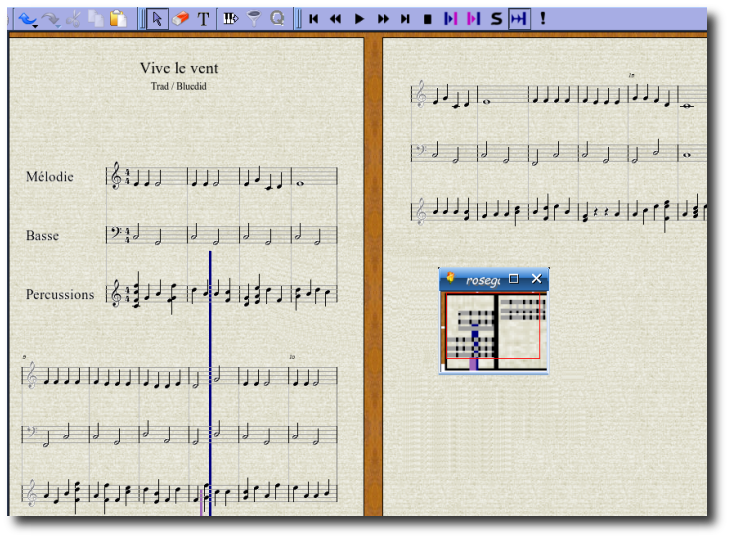Click the Undo arrow icon
The height and width of the screenshot is (539, 730).
pos(27,18)
